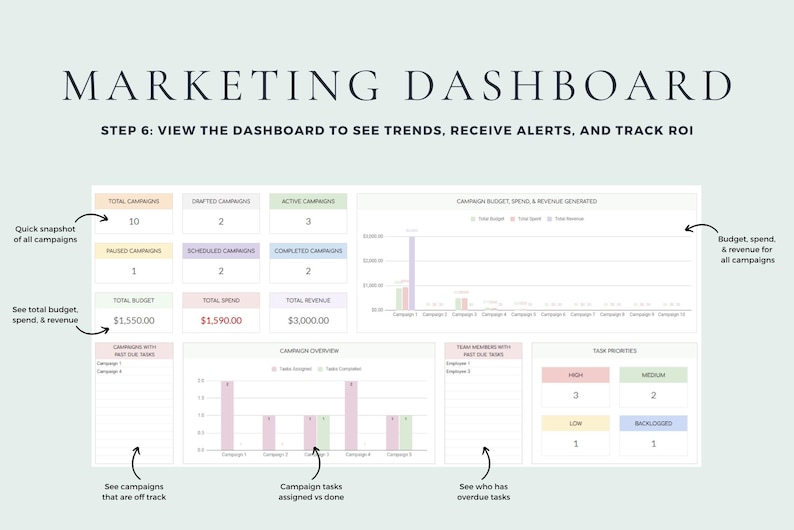Select Campaign 4 in past due tasks list
The width and height of the screenshot is (794, 530).
[109, 372]
